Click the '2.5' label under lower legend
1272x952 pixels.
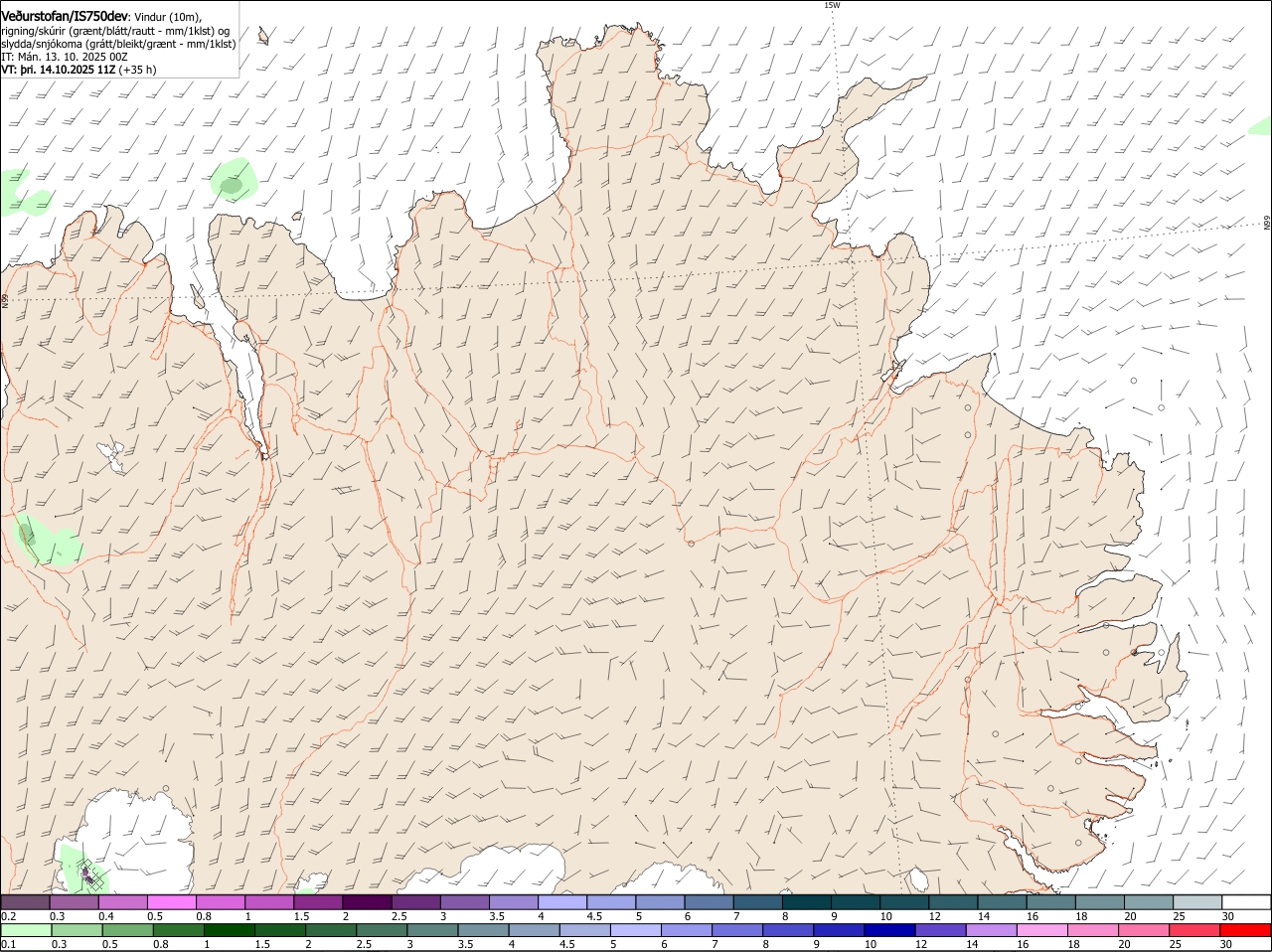click(364, 944)
